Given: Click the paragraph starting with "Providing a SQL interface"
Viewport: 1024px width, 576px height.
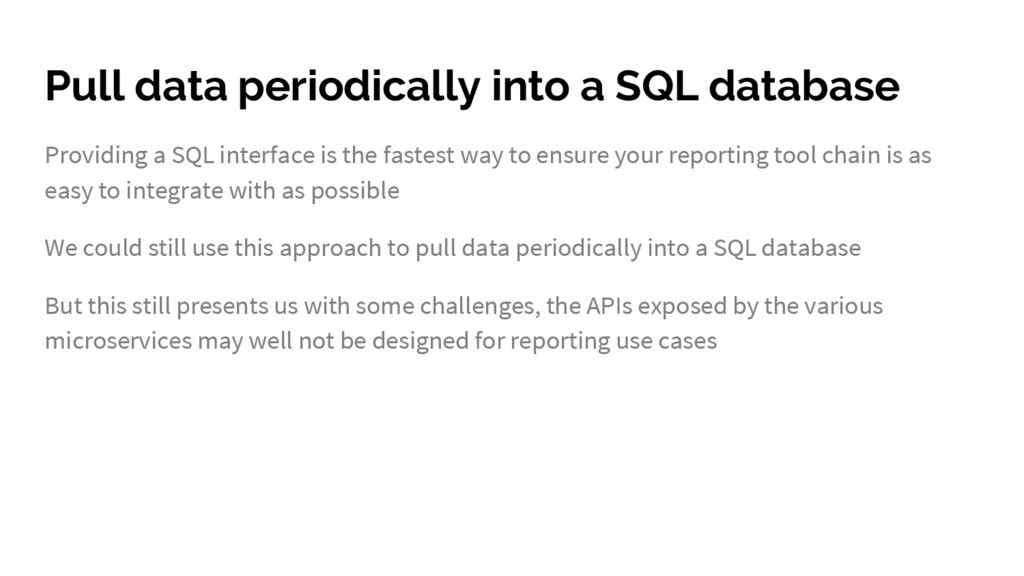Looking at the screenshot, I should point(488,173).
